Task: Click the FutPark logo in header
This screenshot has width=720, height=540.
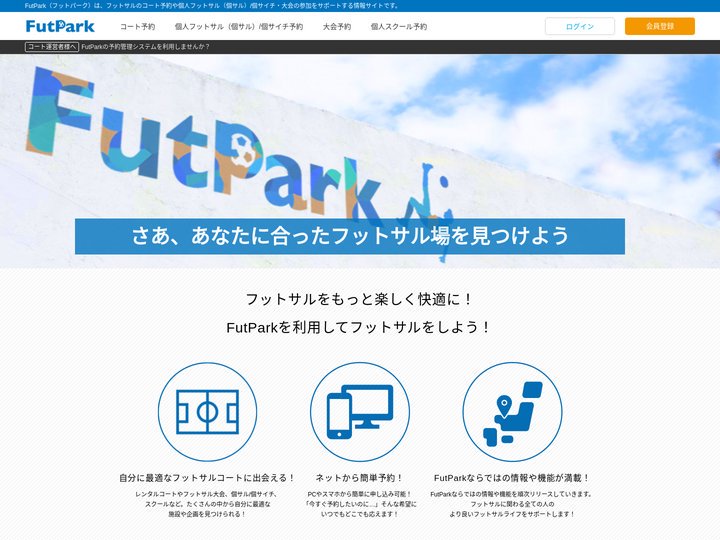Action: (x=60, y=26)
